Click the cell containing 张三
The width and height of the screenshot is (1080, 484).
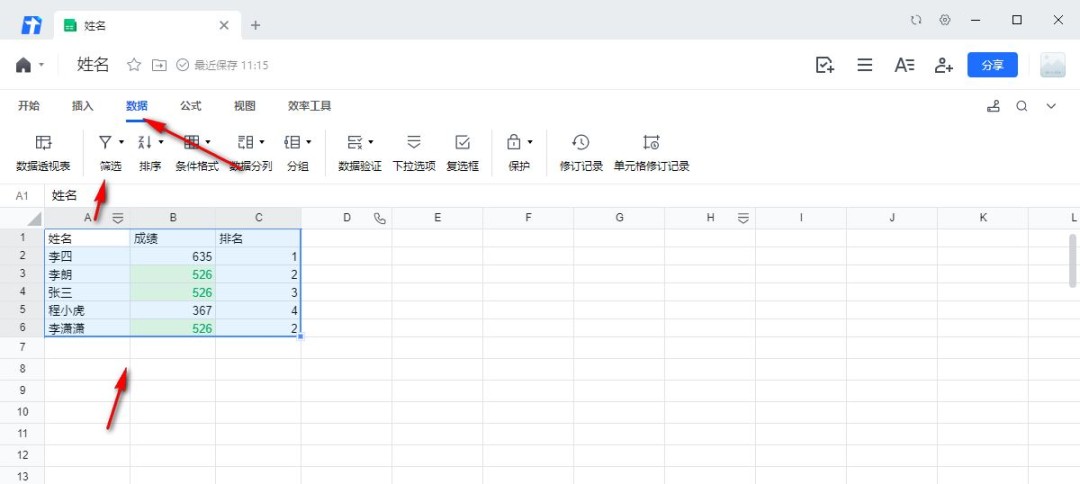(x=87, y=292)
